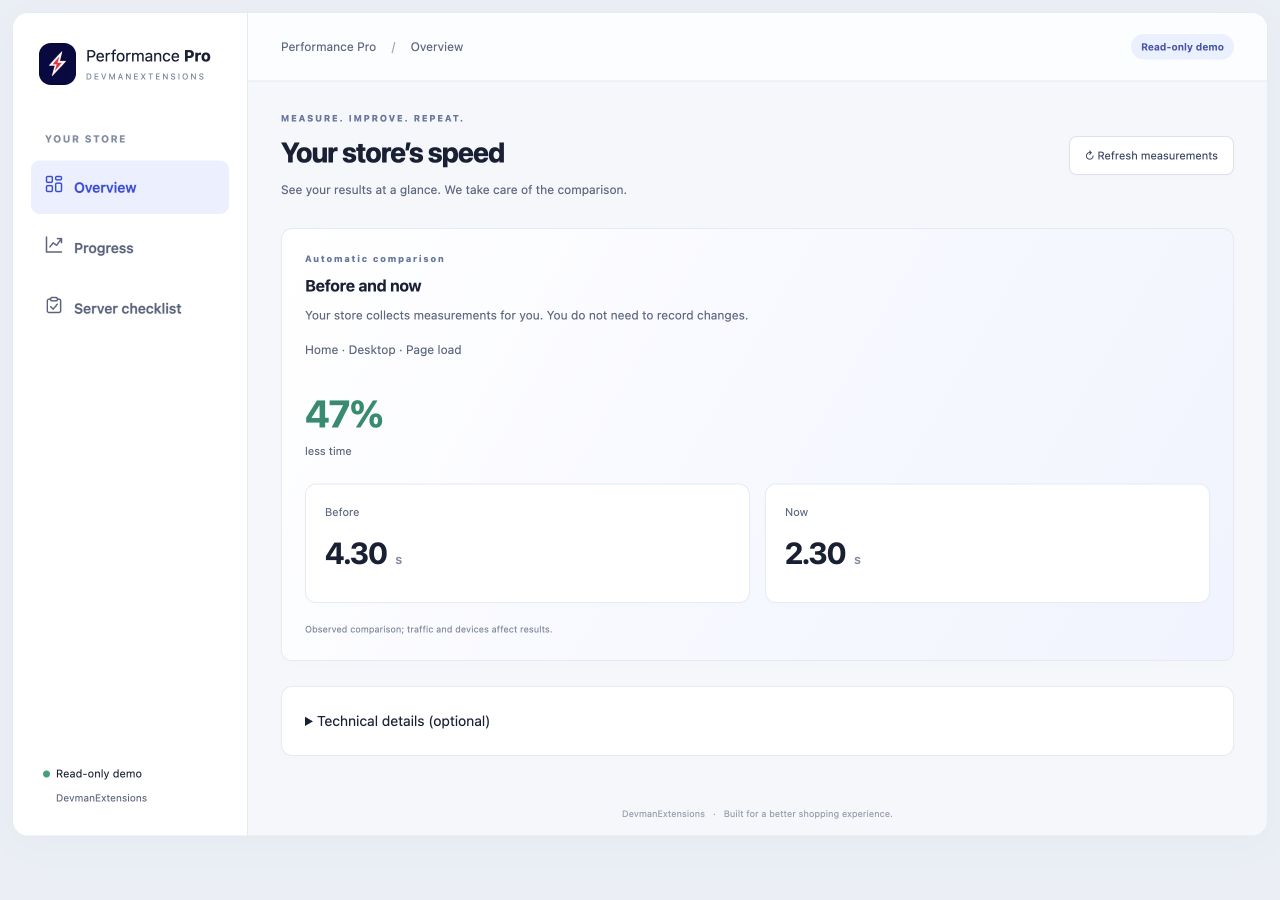1280x900 pixels.
Task: Click the green status dot beside Read-only demo
Action: click(46, 774)
